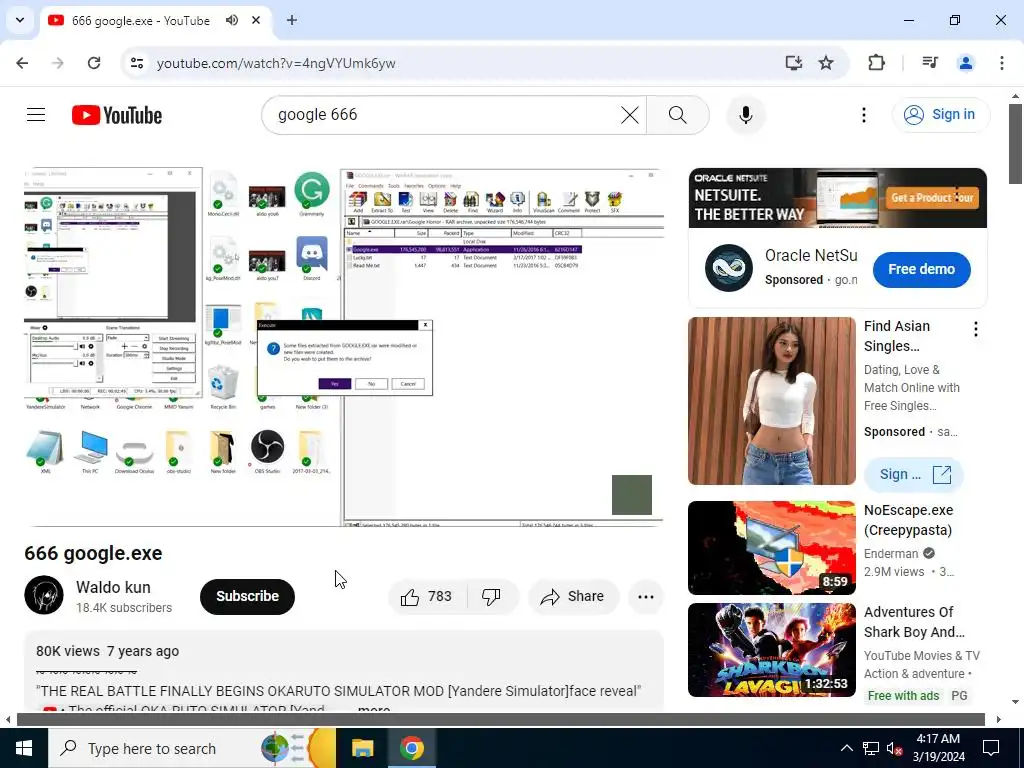Go to the YouTube home logo

click(x=117, y=115)
